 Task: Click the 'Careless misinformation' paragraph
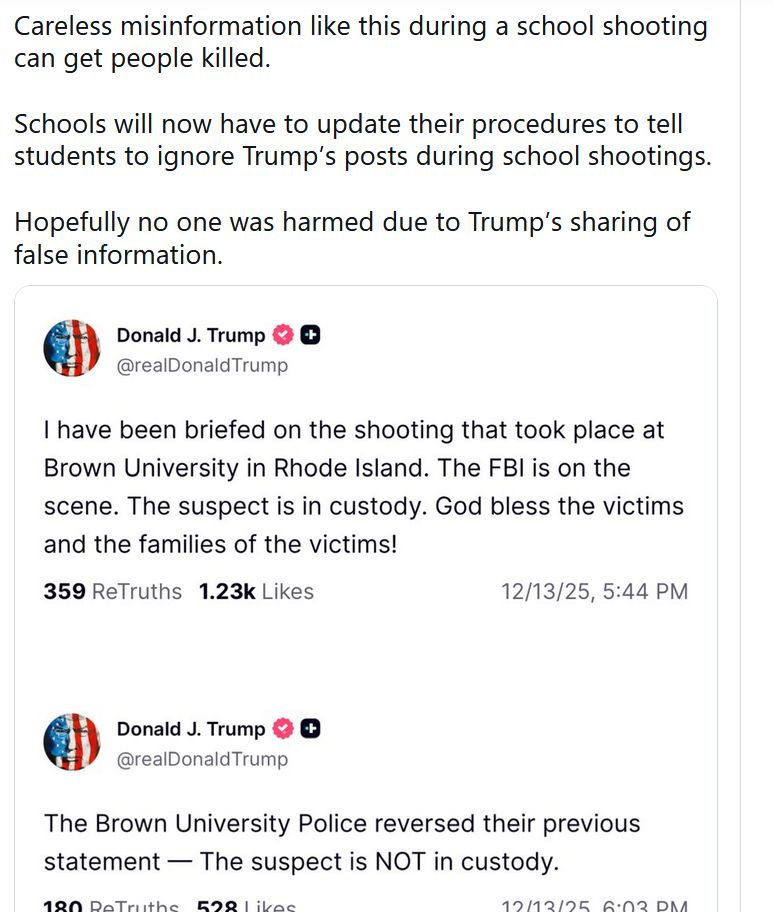click(x=360, y=42)
